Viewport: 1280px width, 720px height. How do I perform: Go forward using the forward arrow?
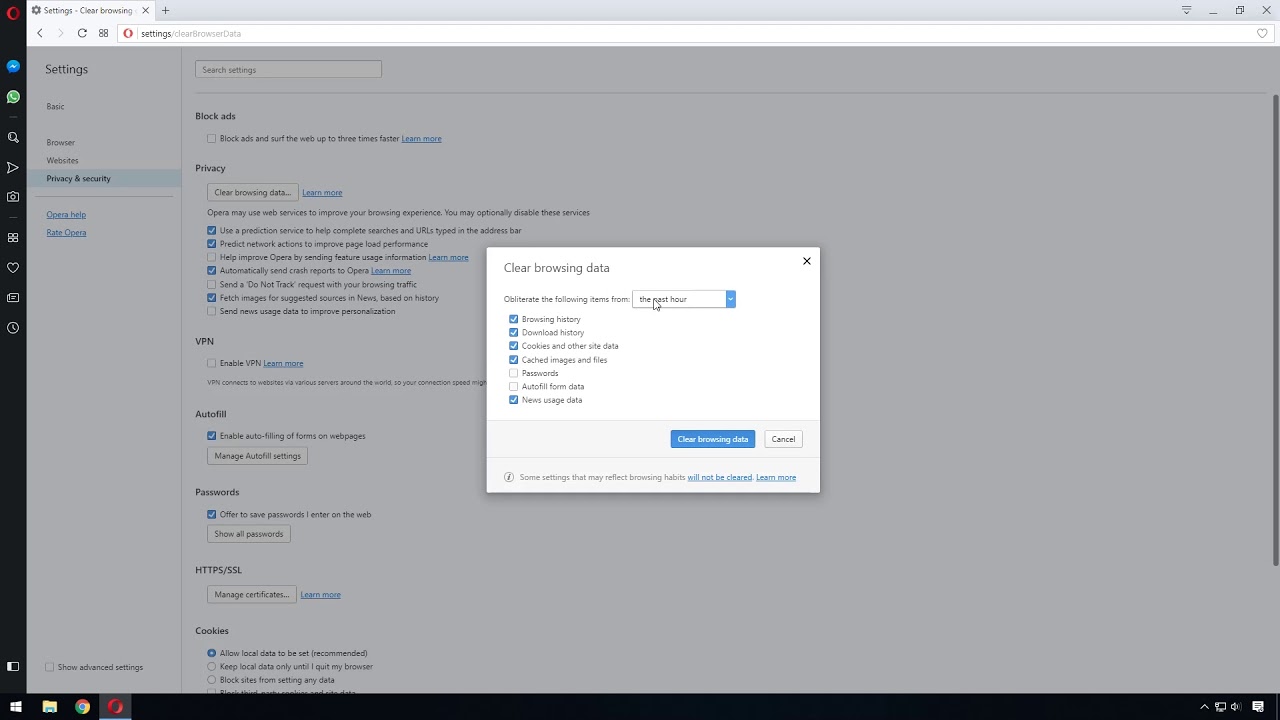click(x=60, y=33)
